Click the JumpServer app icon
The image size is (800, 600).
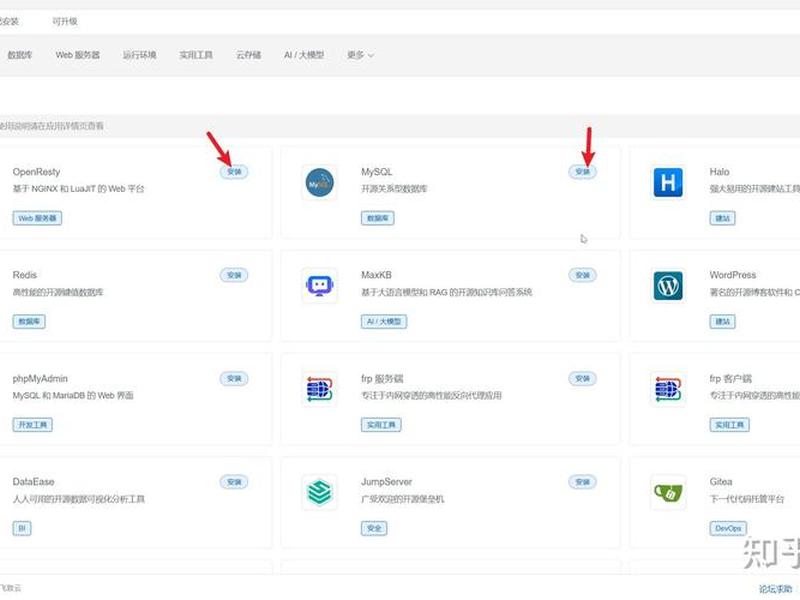click(x=319, y=492)
